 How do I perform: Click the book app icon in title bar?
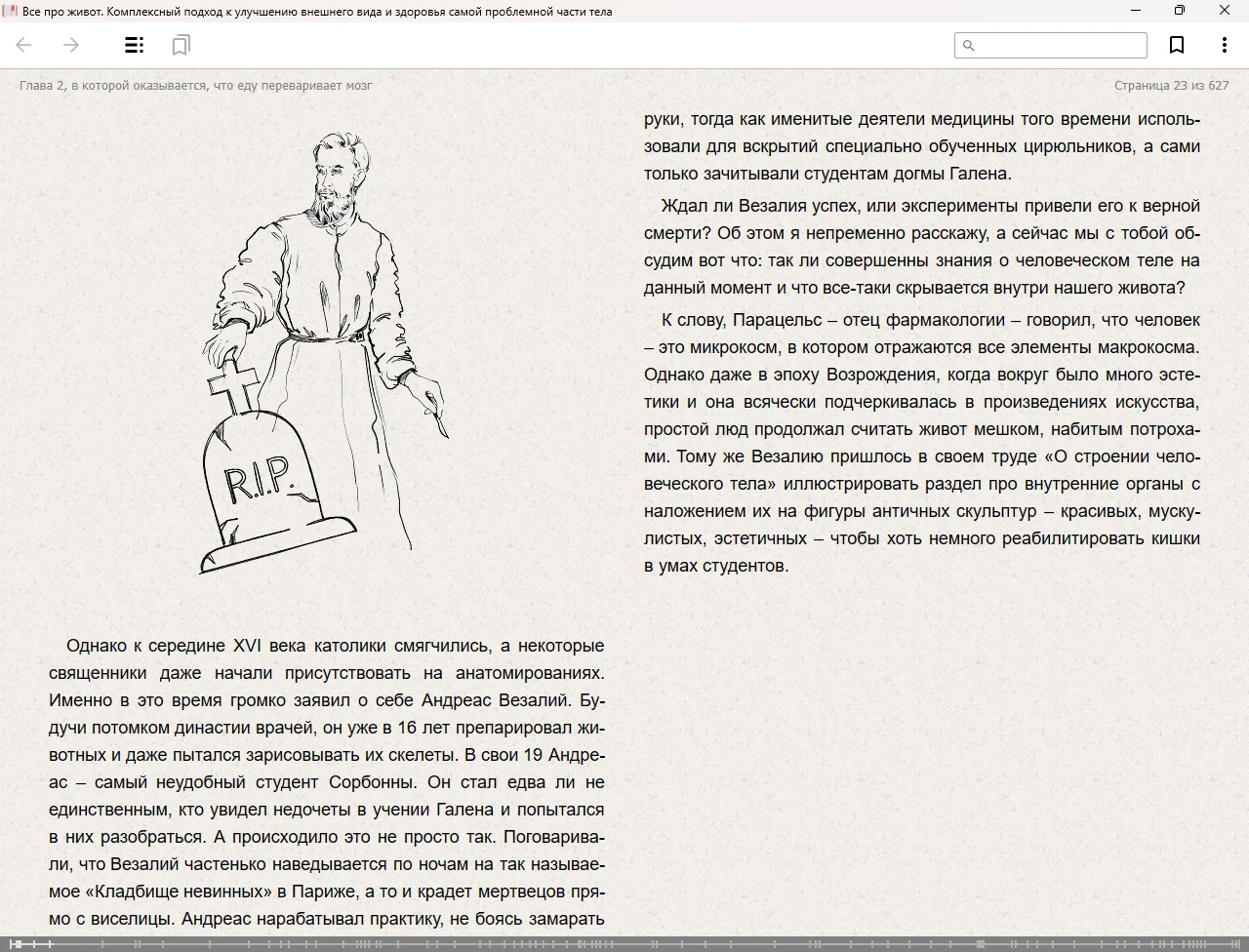click(x=12, y=11)
